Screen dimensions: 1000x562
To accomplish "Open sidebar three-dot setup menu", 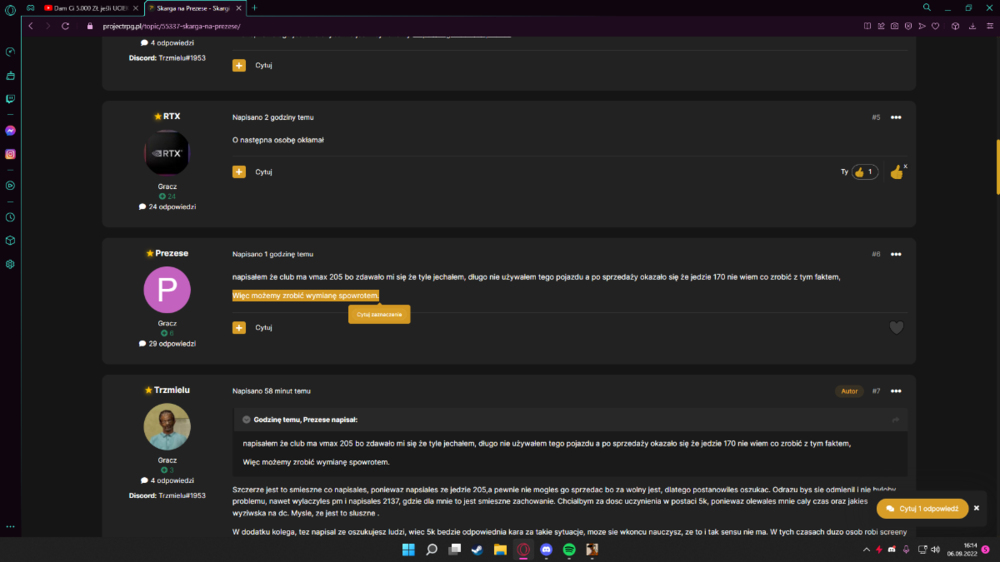I will pyautogui.click(x=10, y=527).
